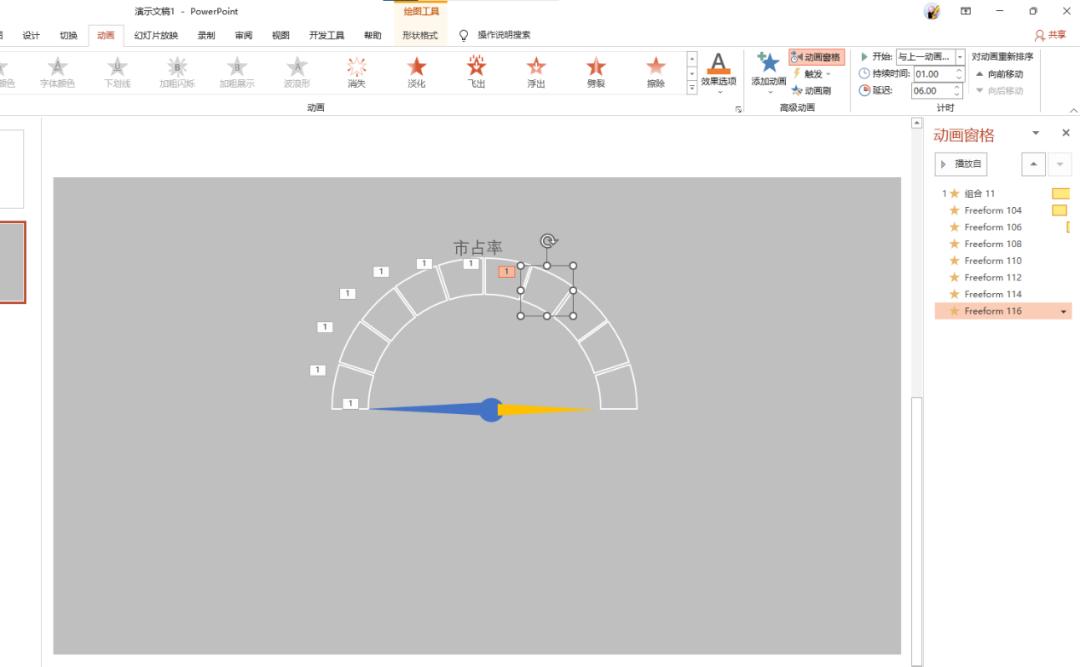
Task: Apply the 消失 (Disappear) exit animation
Action: [356, 72]
